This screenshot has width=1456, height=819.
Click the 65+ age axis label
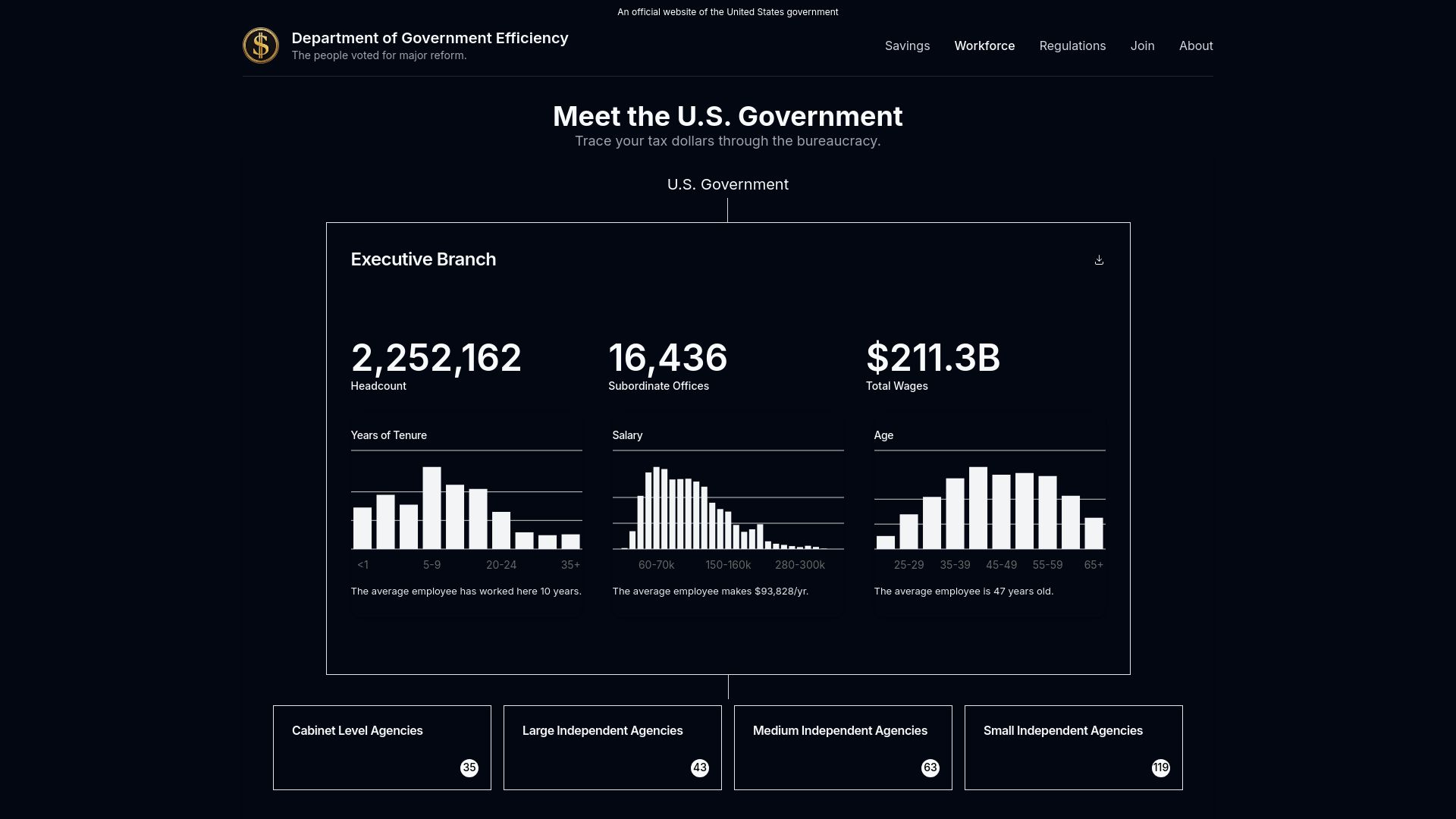point(1094,565)
